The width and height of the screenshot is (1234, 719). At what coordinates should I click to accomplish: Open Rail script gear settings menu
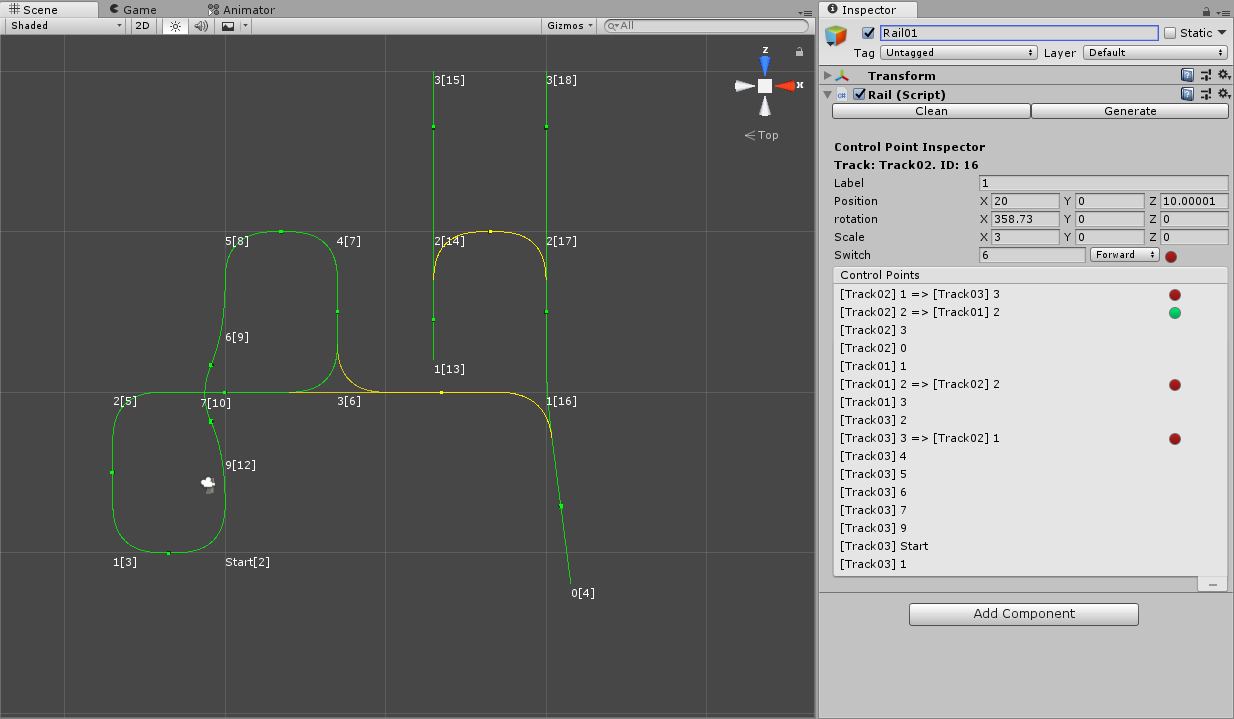[x=1222, y=94]
